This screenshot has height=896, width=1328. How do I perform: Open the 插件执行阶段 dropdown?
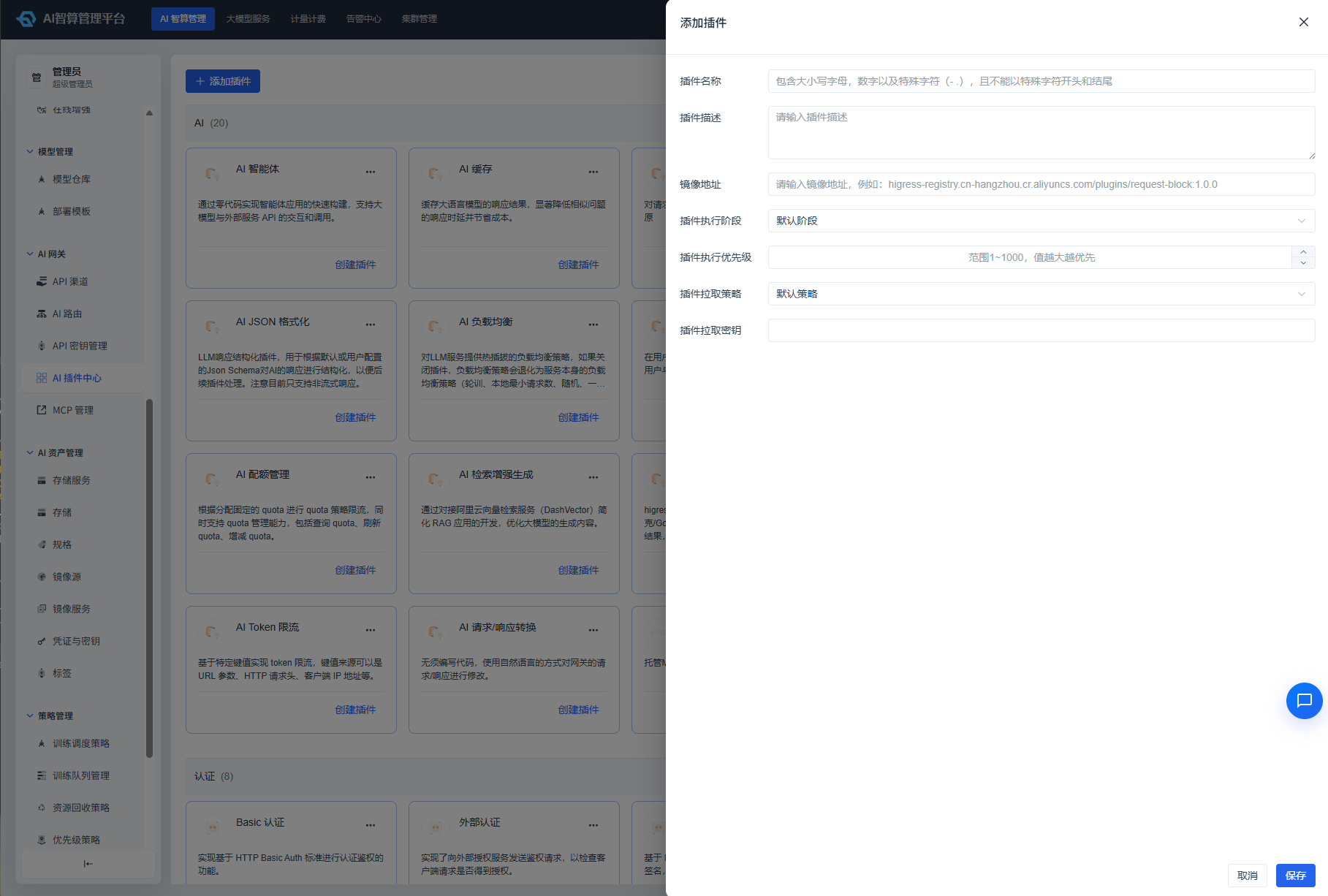(1041, 221)
